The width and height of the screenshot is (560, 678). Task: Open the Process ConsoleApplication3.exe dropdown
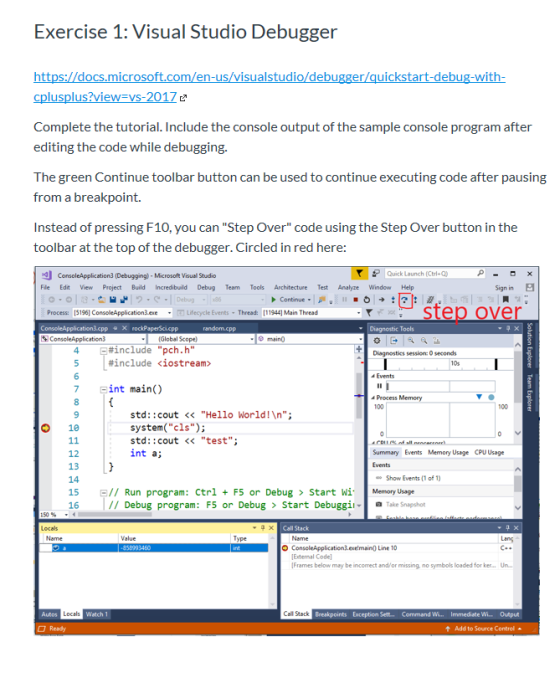[x=122, y=313]
